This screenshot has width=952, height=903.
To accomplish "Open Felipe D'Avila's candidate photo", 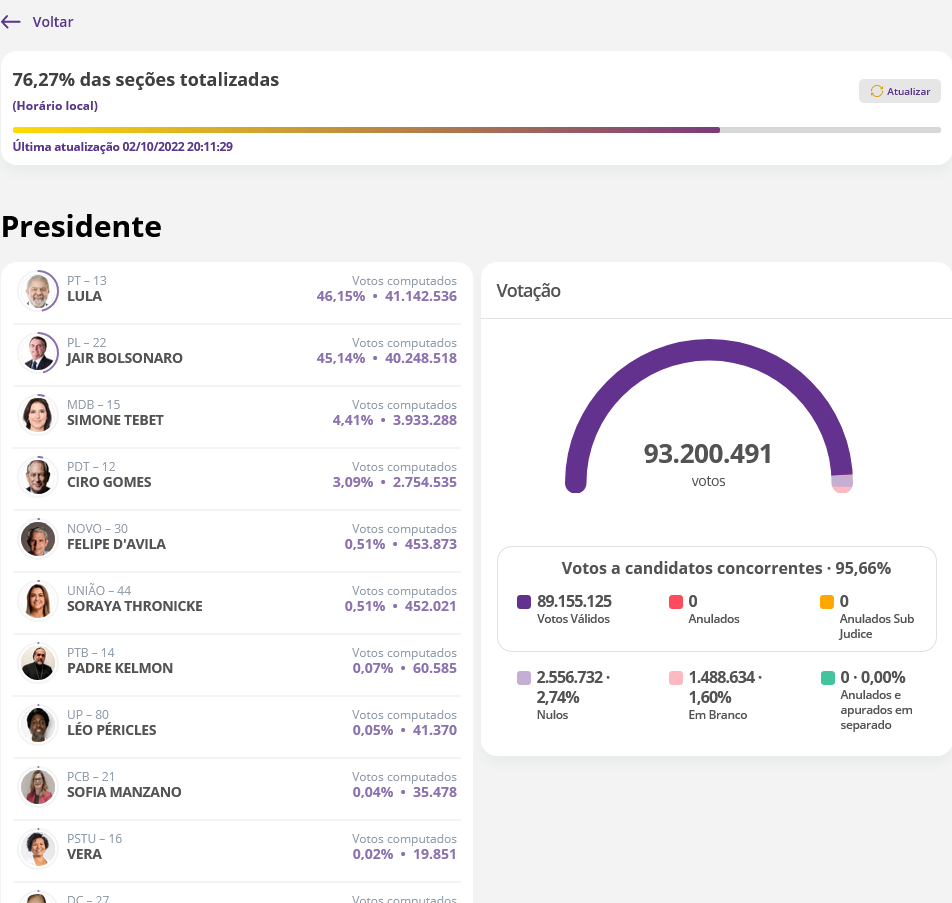I will (38, 538).
